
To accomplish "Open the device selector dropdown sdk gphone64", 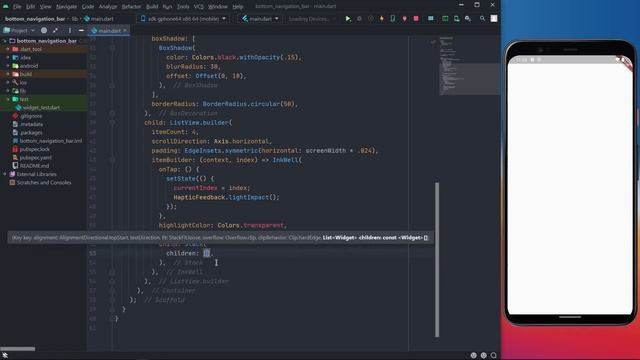I will click(x=183, y=19).
